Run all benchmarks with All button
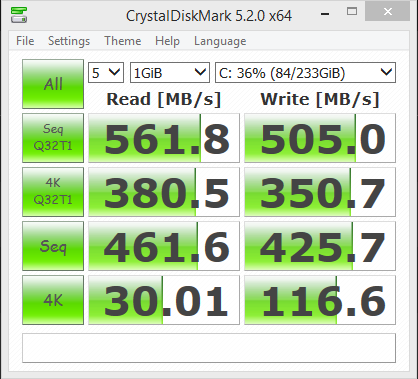This screenshot has width=418, height=379. (x=53, y=84)
